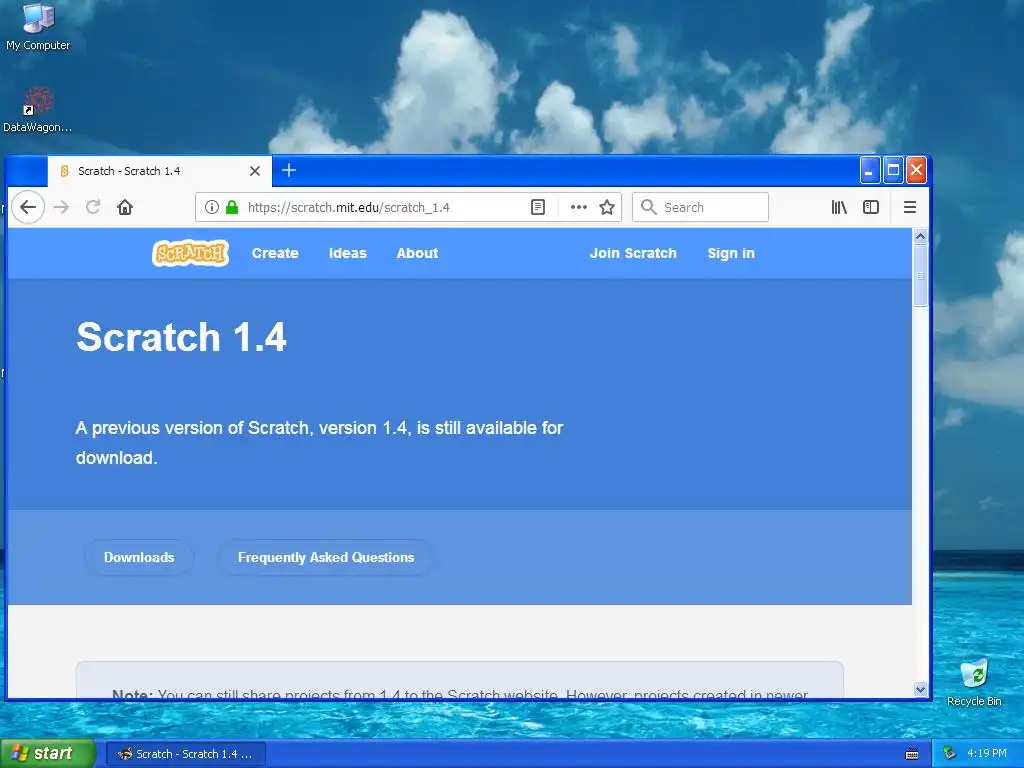Reload the page with the refresh icon
The width and height of the screenshot is (1024, 768).
pos(93,208)
